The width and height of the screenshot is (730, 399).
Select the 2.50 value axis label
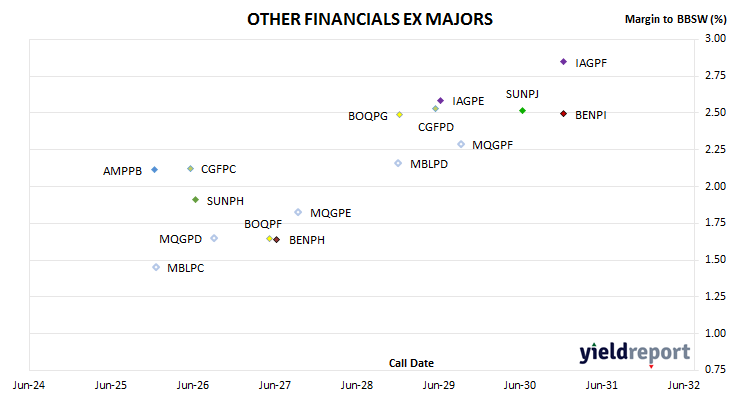(x=715, y=112)
